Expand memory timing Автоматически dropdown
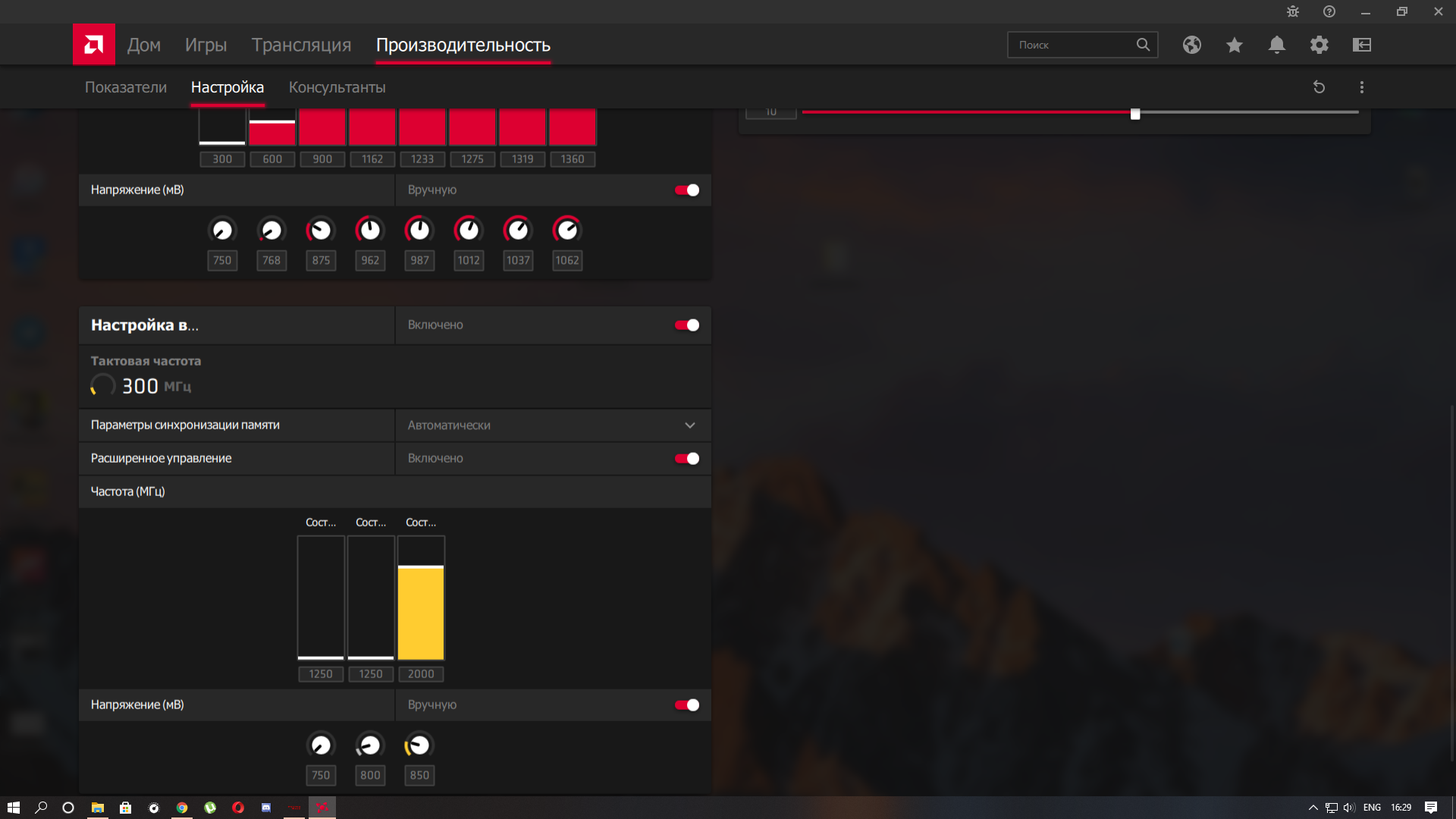Screen dimensions: 1456x819 coord(689,425)
